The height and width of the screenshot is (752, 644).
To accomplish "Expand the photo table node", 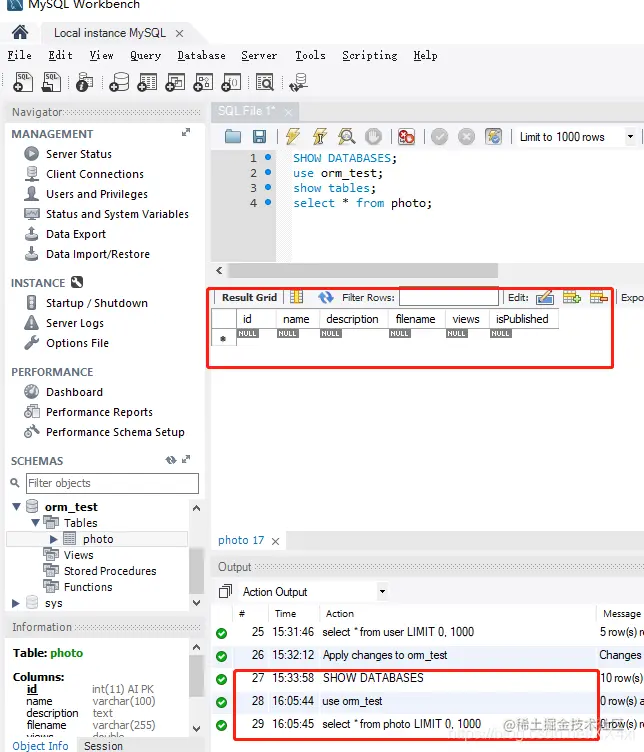I will (x=54, y=539).
